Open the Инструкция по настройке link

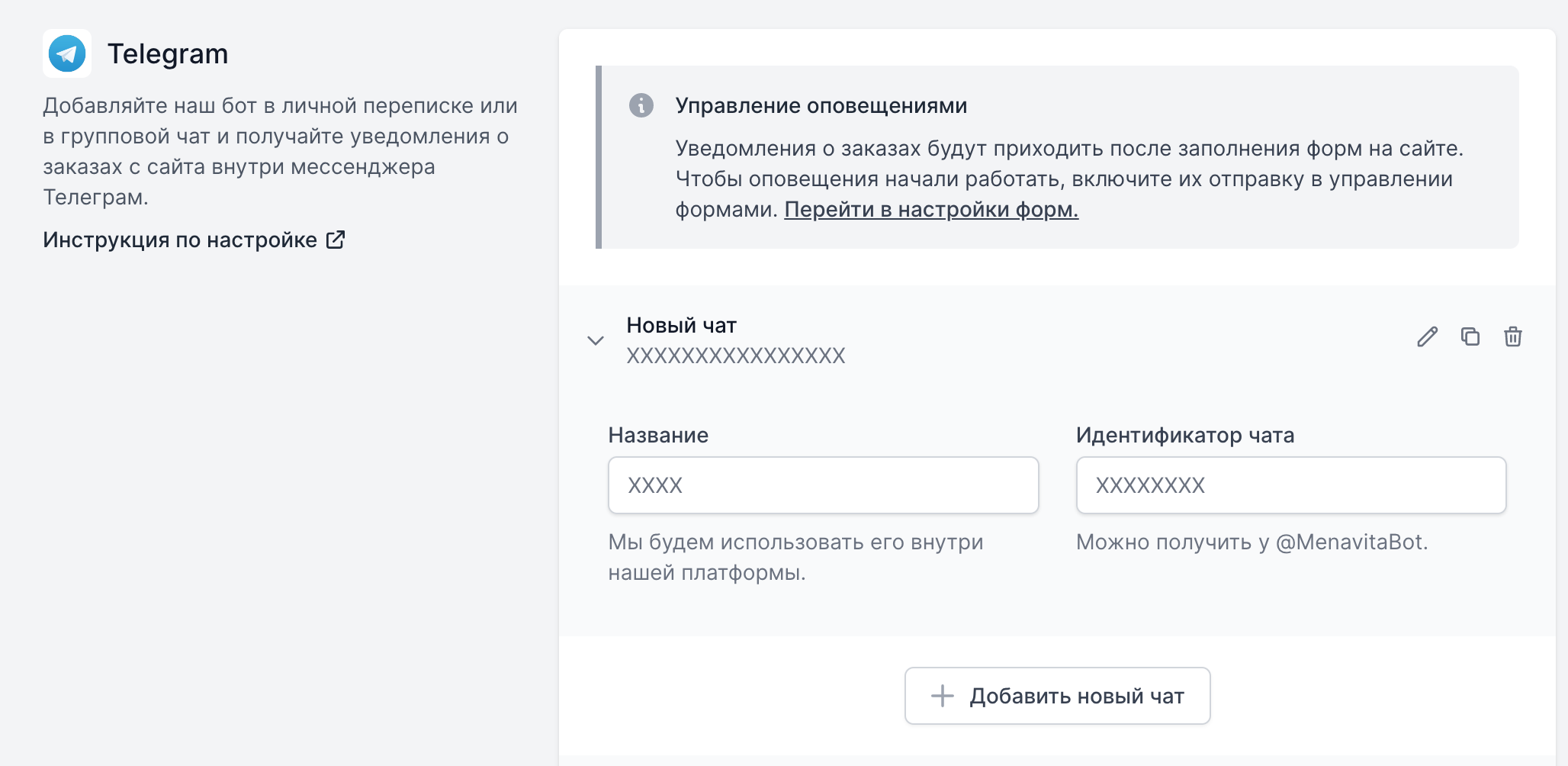tap(180, 240)
